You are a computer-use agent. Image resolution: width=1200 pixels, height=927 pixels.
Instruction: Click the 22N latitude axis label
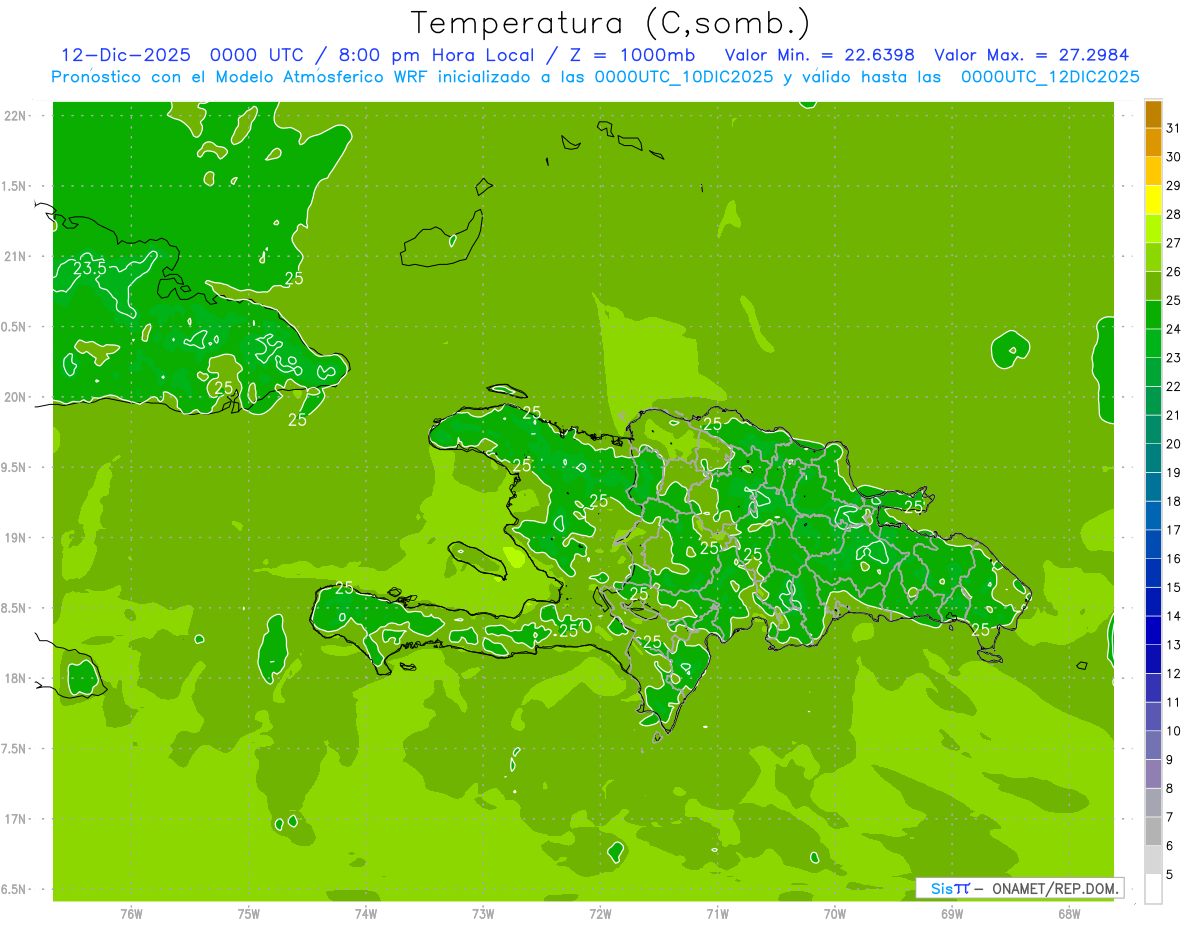tap(17, 116)
